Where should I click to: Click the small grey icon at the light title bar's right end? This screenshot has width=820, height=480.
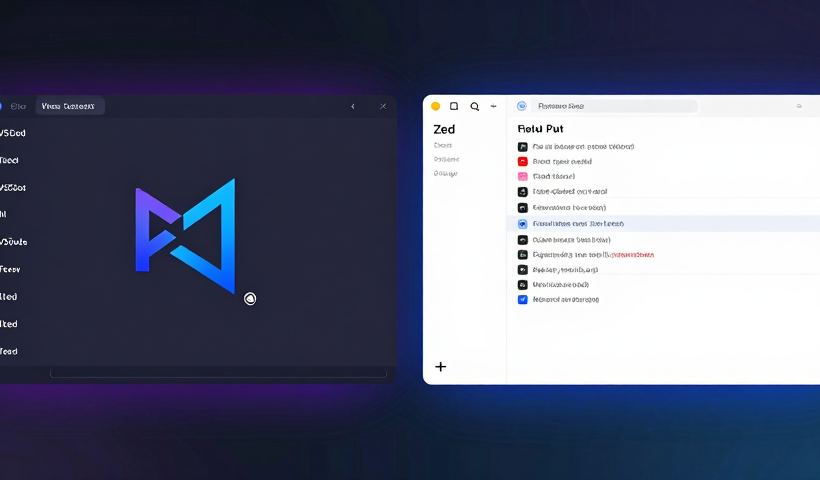click(x=799, y=106)
